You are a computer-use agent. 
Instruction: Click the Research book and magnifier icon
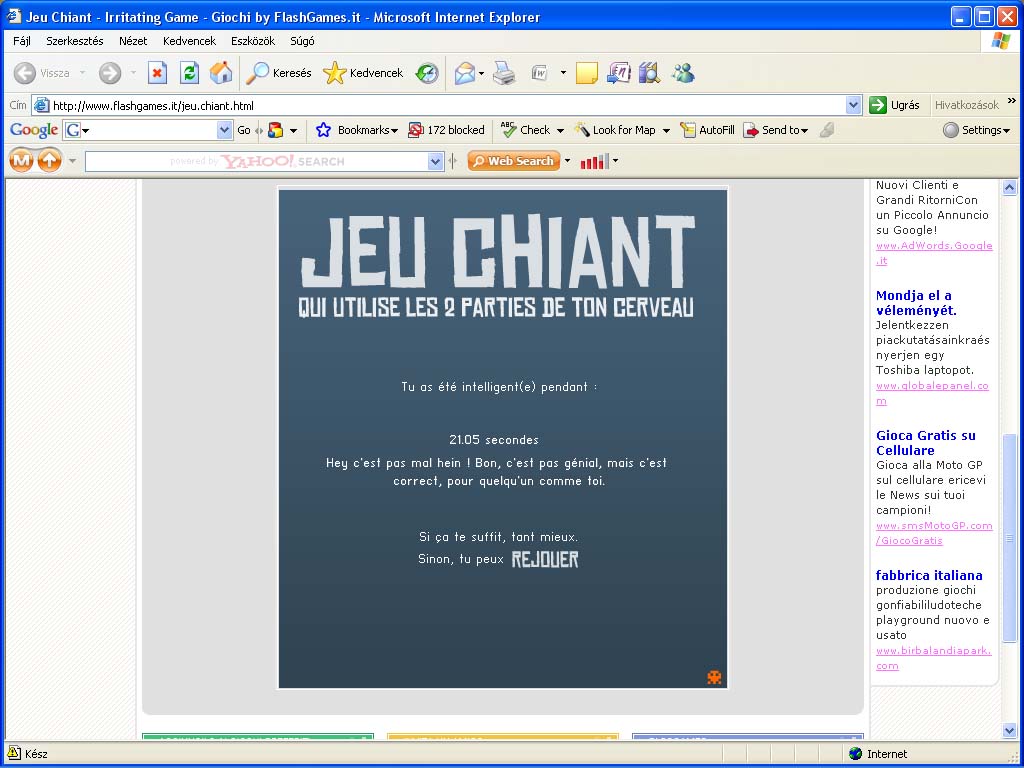tap(649, 73)
